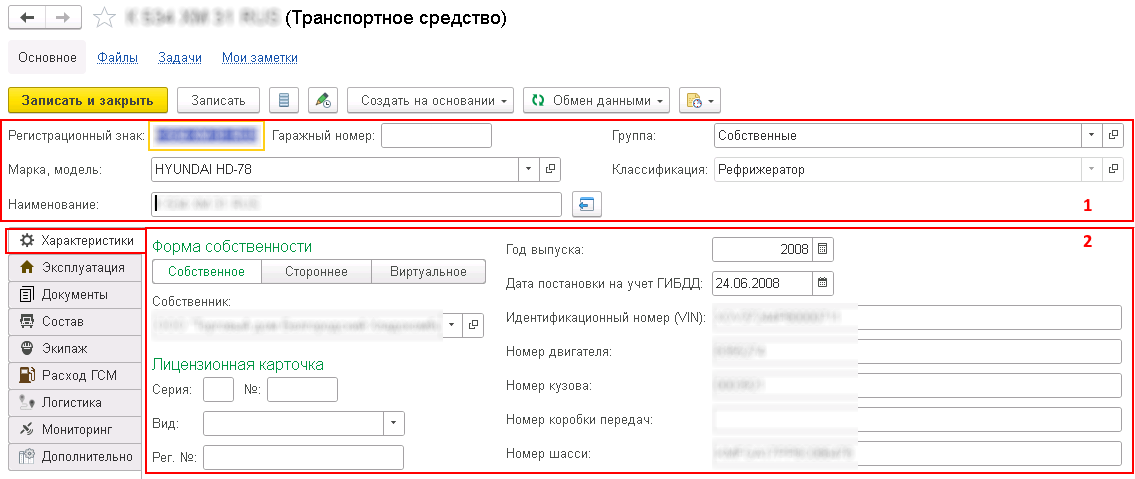The image size is (1135, 479).
Task: Open Группа value with its open icon
Action: point(1112,135)
